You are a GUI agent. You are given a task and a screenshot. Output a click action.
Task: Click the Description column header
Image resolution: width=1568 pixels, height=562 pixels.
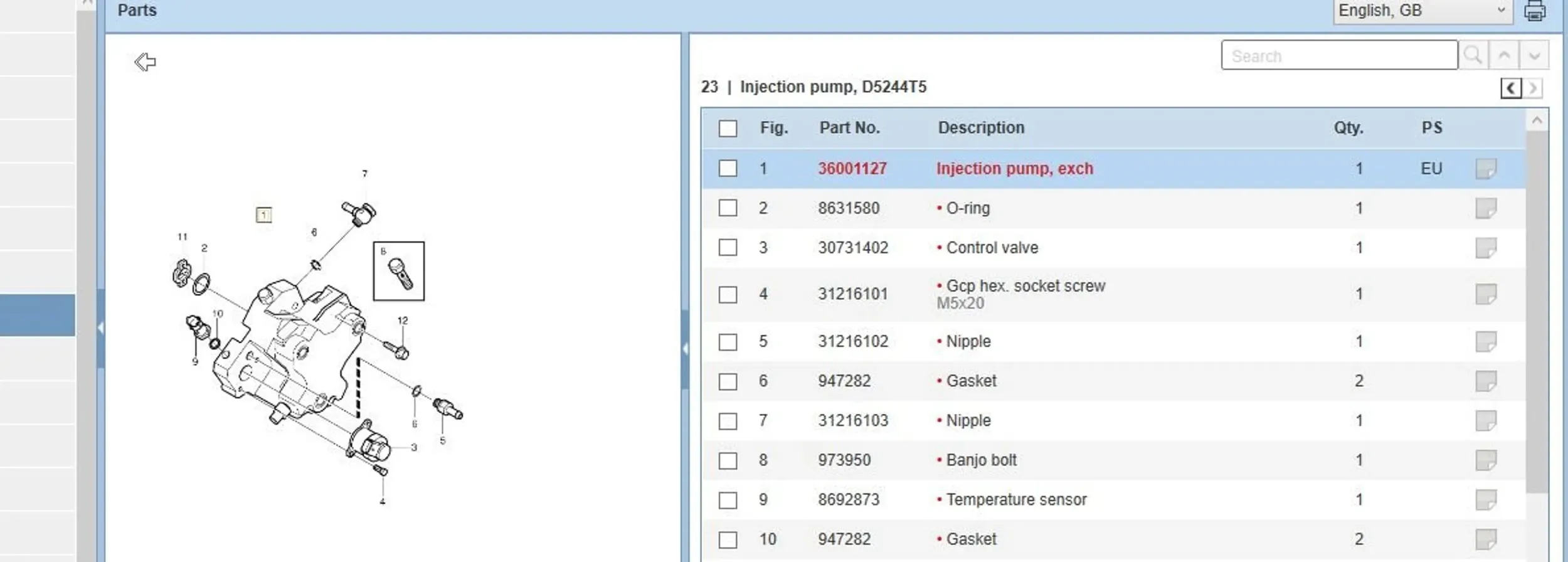tap(980, 128)
